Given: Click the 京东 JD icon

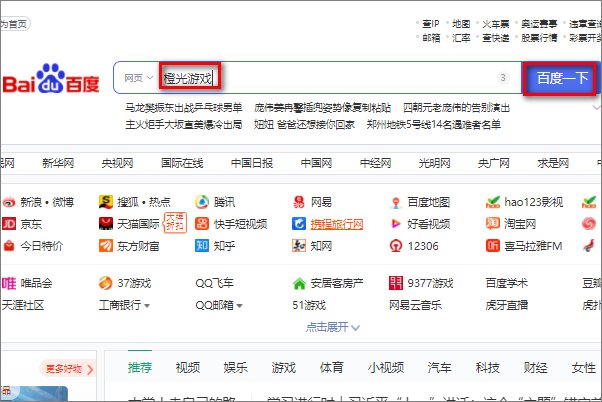Looking at the screenshot, I should [9, 224].
